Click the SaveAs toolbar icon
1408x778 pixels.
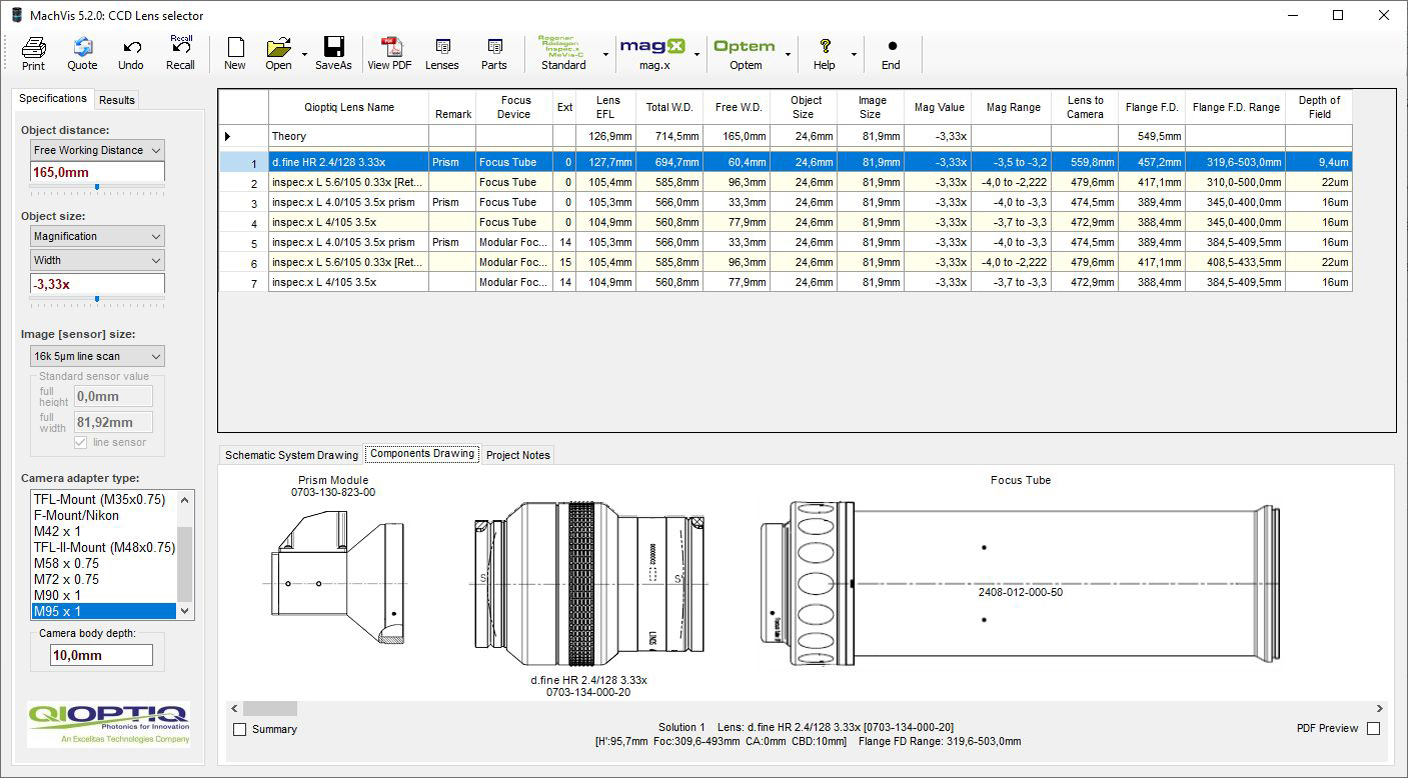[333, 53]
